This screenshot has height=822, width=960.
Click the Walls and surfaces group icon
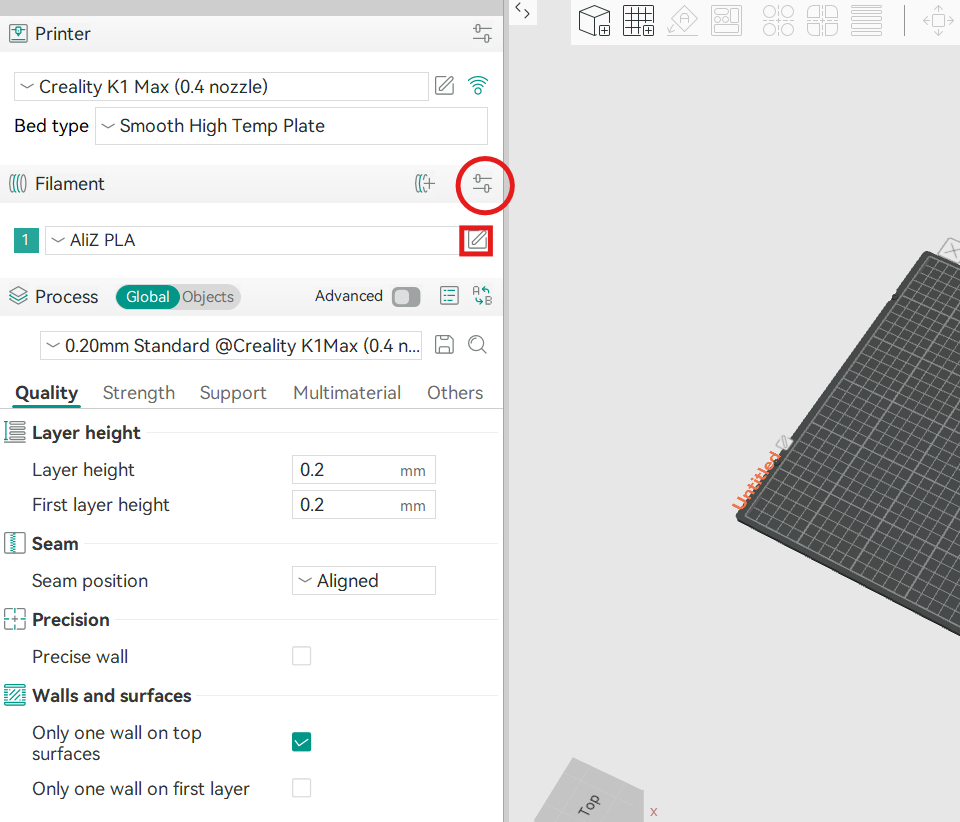click(15, 695)
